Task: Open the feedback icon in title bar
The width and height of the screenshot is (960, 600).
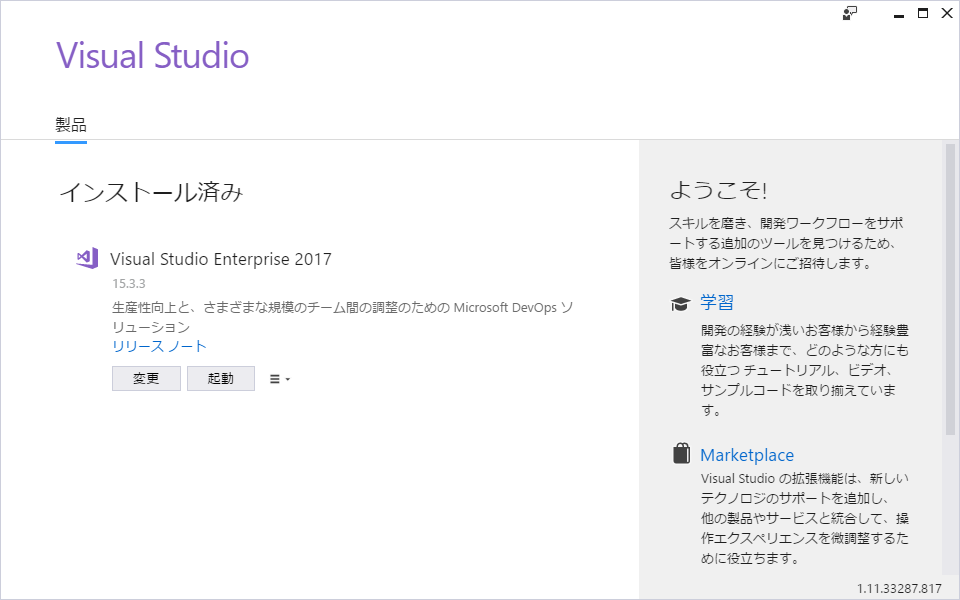Action: [850, 13]
